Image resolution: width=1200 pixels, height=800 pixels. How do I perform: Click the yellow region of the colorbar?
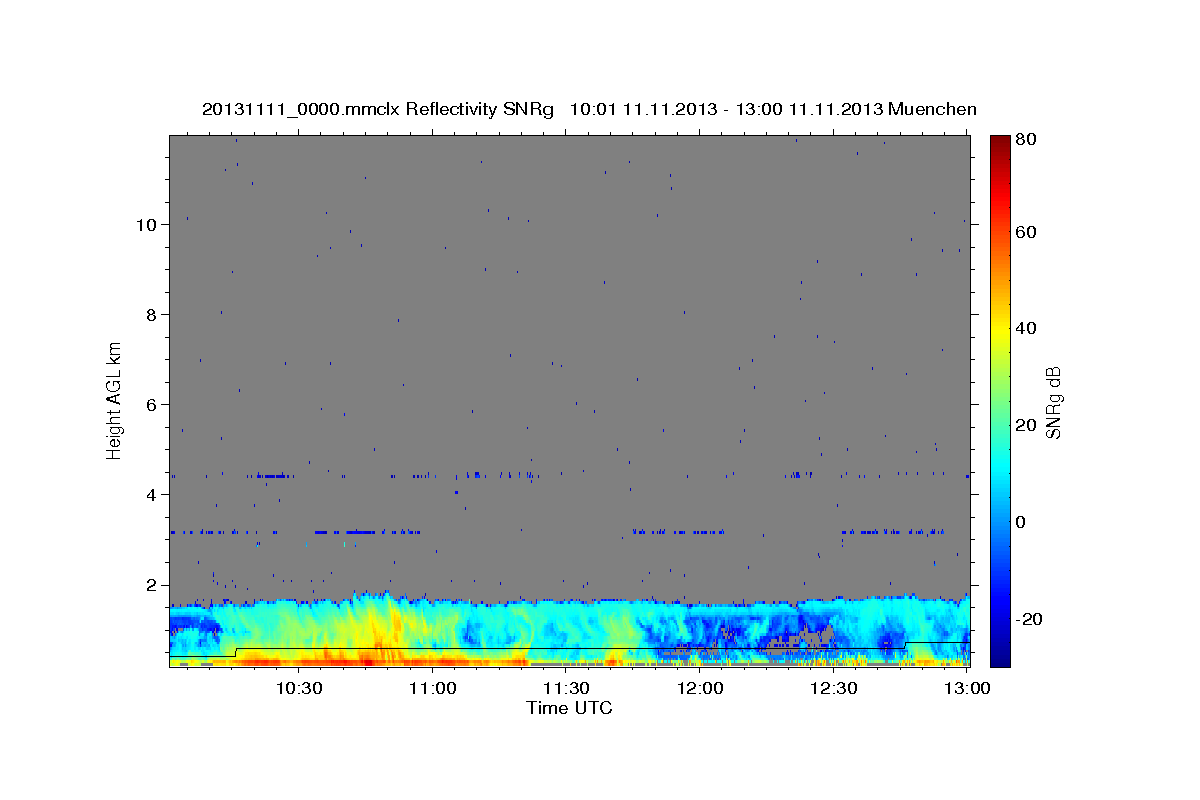(x=999, y=330)
